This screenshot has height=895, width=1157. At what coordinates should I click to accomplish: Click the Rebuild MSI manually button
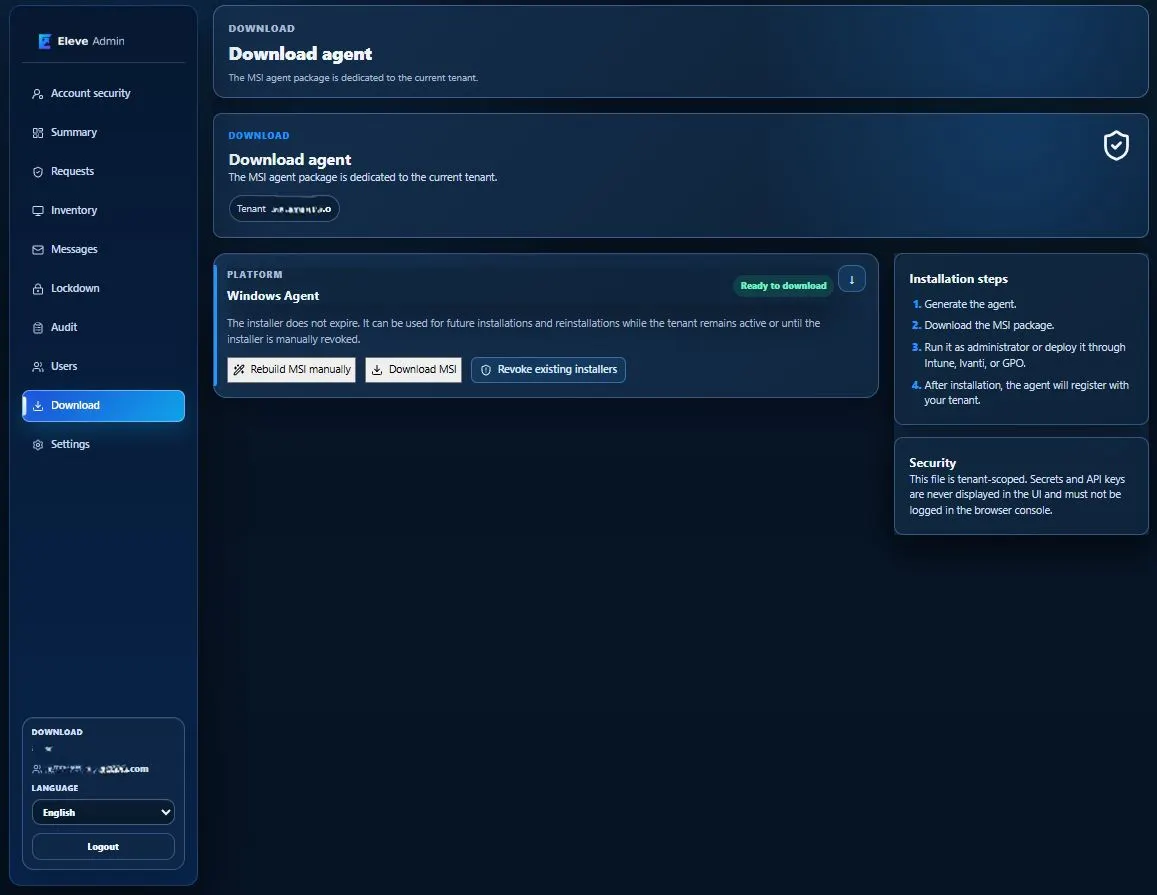tap(291, 370)
